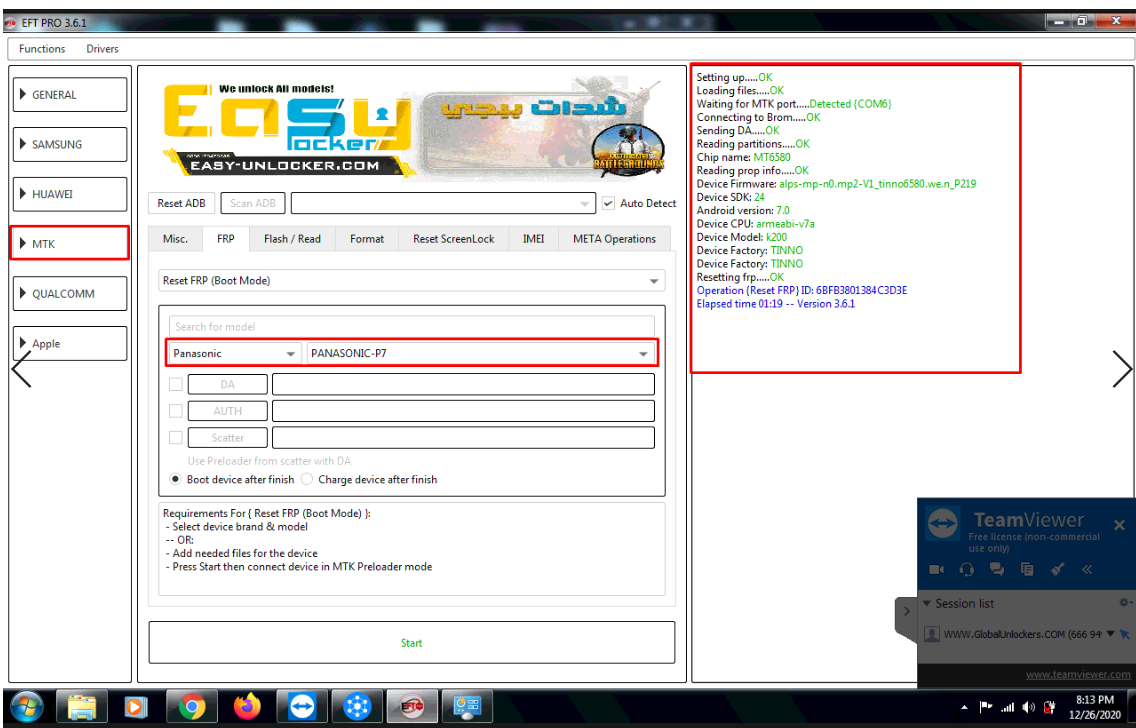This screenshot has height=728, width=1136.
Task: Switch to EFT taskbar icon
Action: point(412,706)
